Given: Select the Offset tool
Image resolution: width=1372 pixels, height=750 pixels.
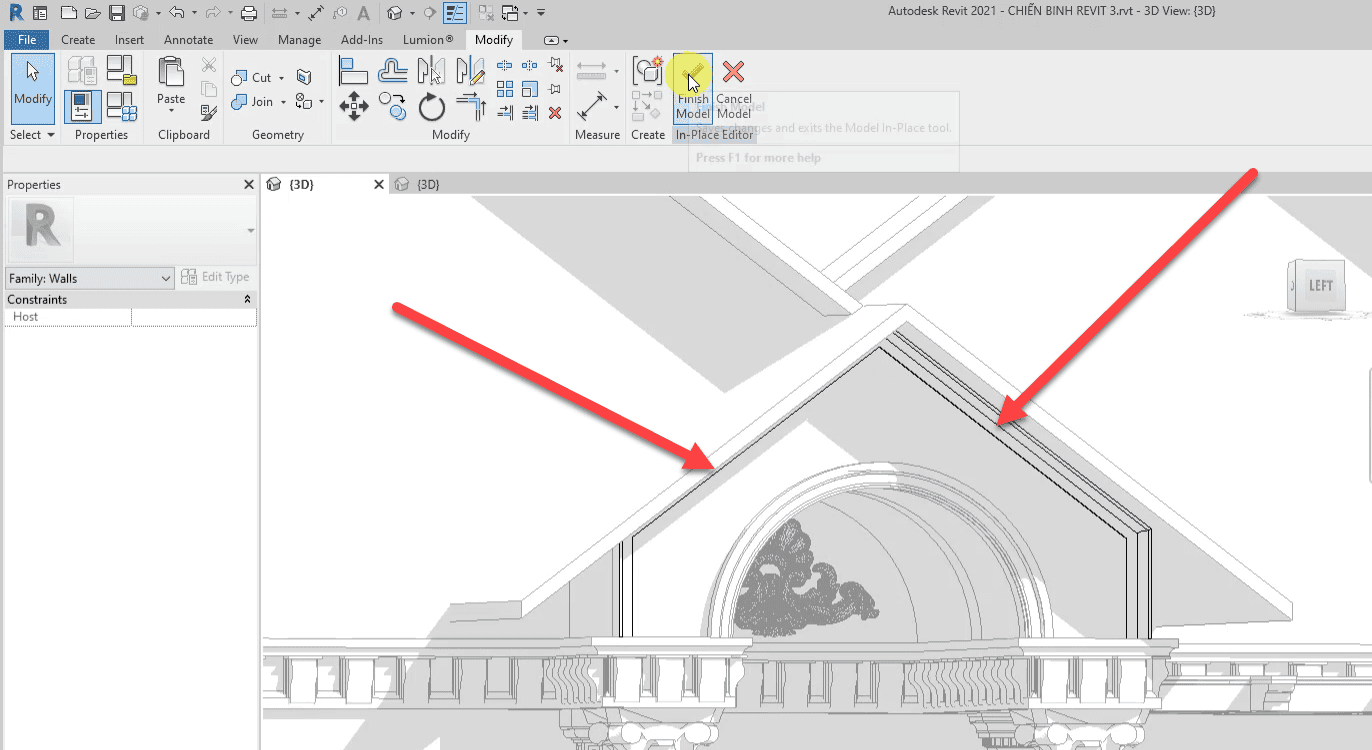Looking at the screenshot, I should [393, 71].
